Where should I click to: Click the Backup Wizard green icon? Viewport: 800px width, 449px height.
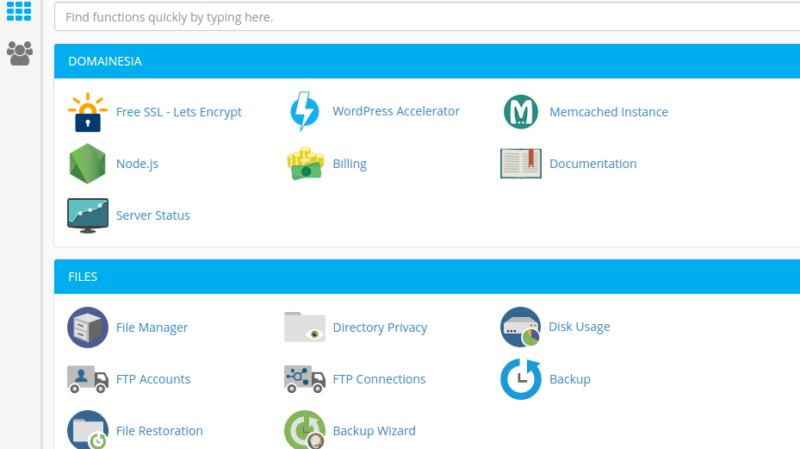coord(305,430)
